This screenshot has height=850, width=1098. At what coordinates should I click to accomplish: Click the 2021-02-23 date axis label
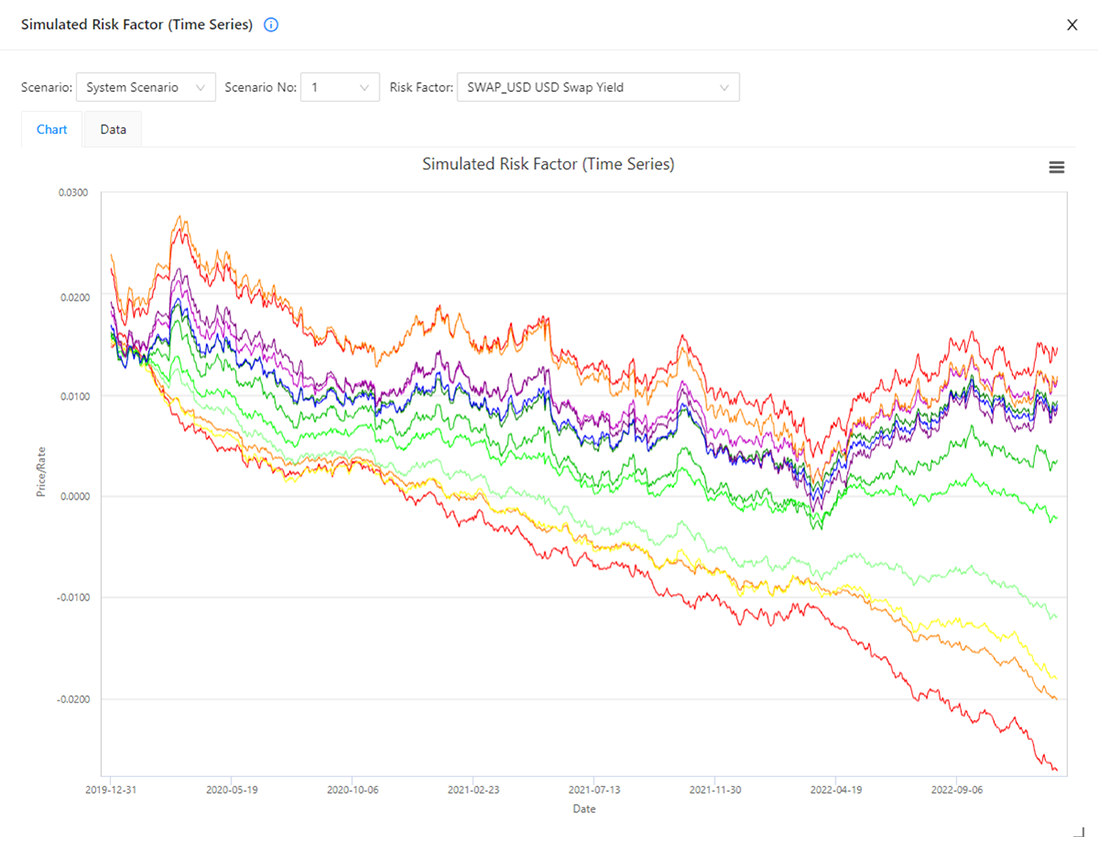pos(473,789)
